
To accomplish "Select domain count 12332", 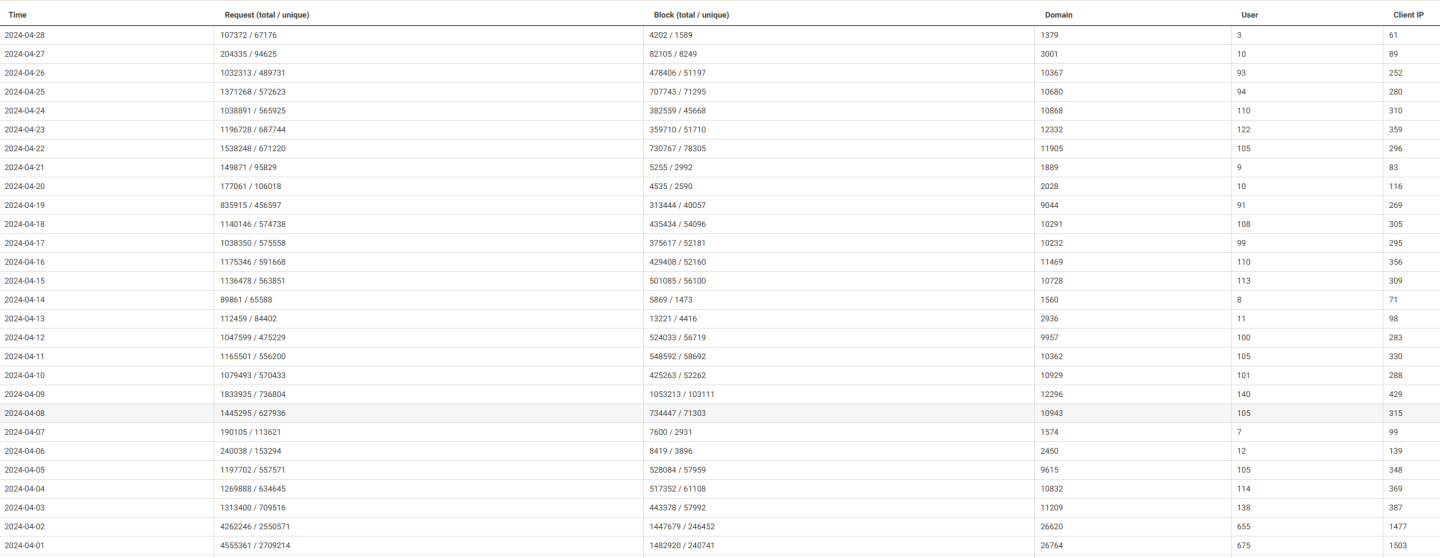I will (x=1052, y=129).
